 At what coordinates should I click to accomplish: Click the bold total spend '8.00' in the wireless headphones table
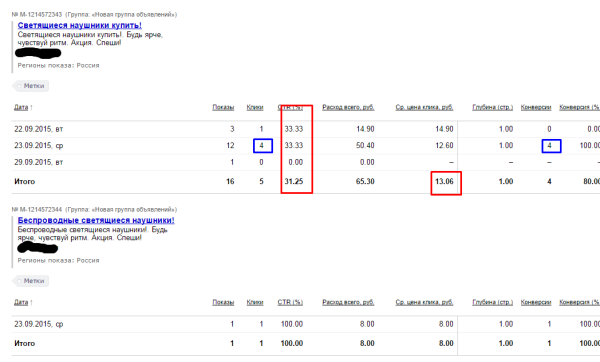click(x=367, y=343)
